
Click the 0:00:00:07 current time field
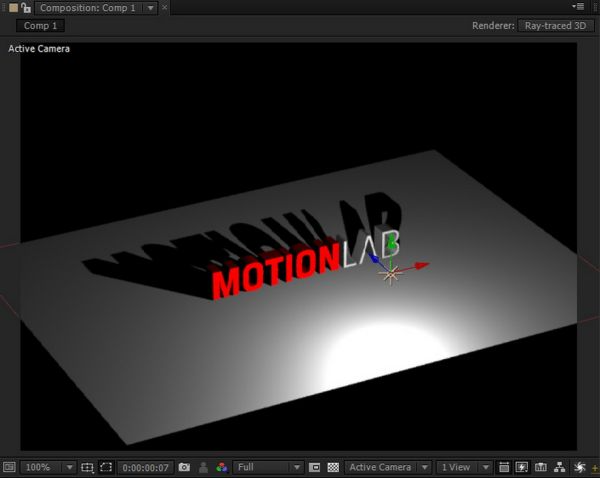145,467
